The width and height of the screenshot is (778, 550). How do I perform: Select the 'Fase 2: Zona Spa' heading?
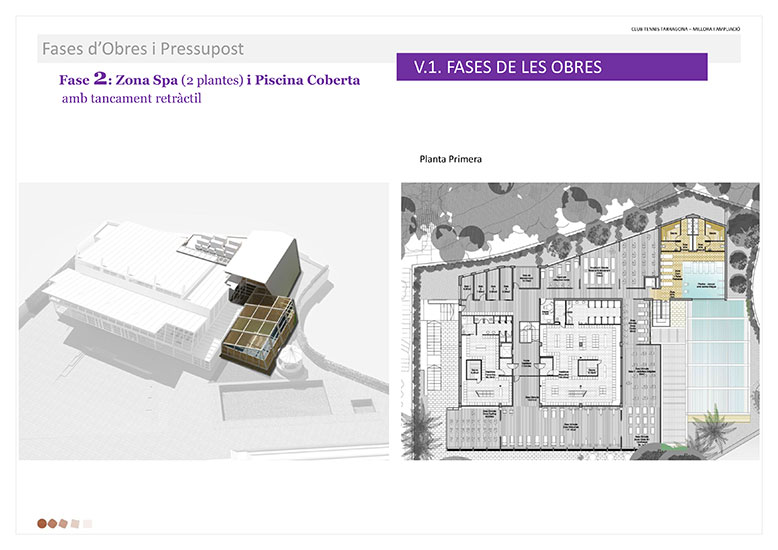pyautogui.click(x=209, y=79)
